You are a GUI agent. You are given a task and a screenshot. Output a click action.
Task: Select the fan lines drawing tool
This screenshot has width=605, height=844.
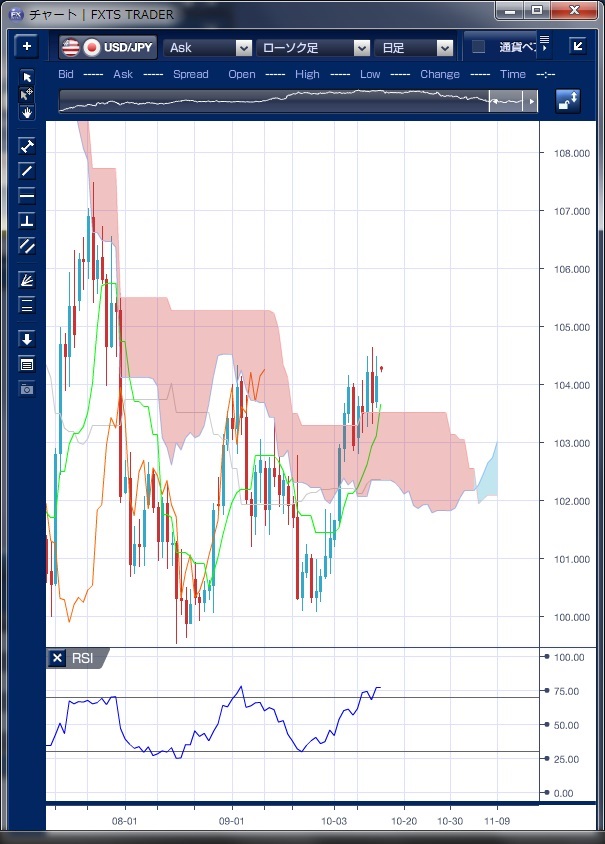point(27,280)
